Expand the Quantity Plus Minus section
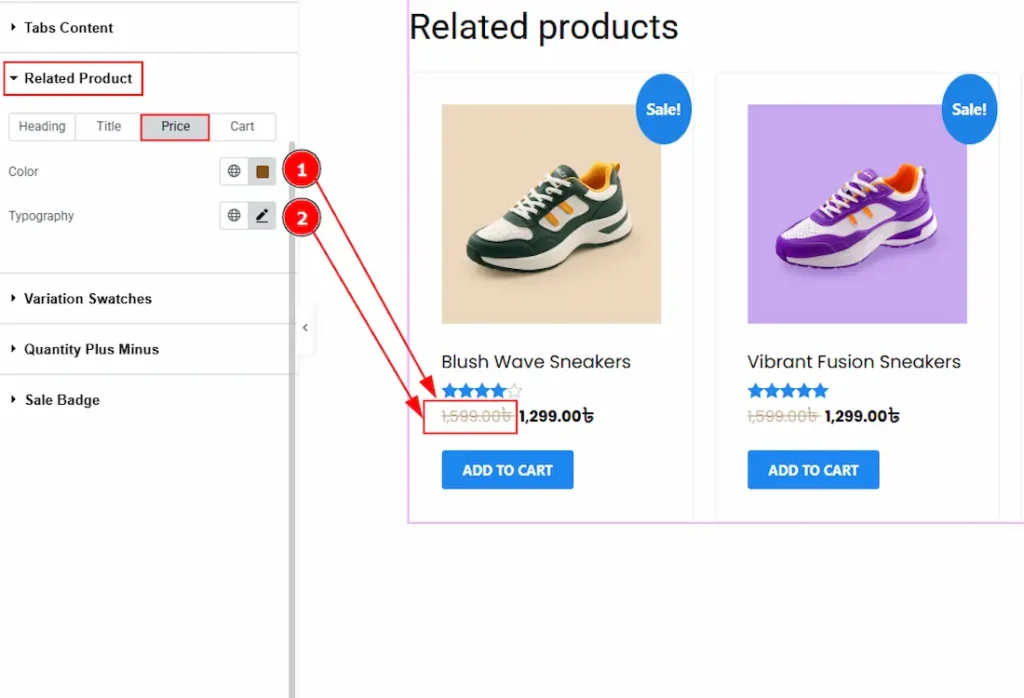Image resolution: width=1024 pixels, height=698 pixels. coord(91,350)
